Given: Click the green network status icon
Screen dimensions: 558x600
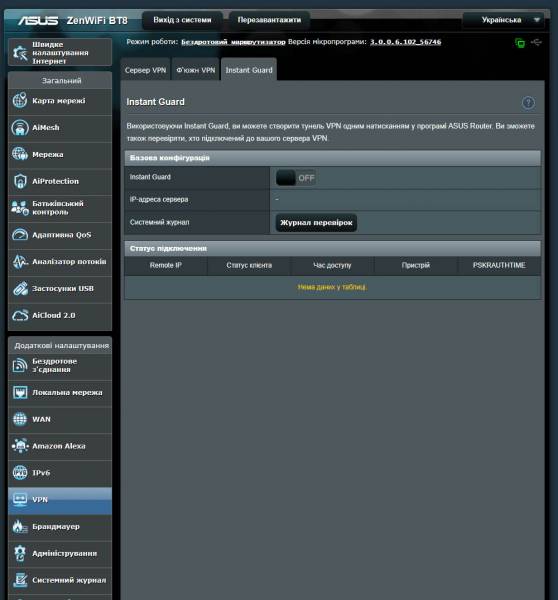Looking at the screenshot, I should (x=520, y=43).
